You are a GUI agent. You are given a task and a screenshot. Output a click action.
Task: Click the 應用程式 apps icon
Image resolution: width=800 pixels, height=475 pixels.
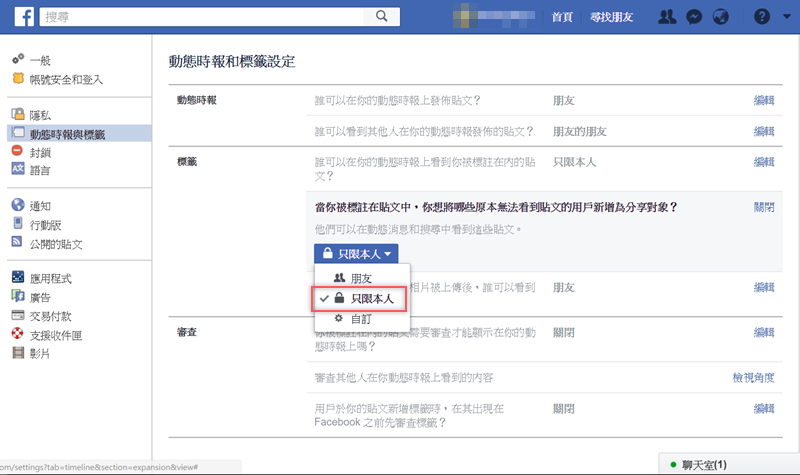pos(18,277)
